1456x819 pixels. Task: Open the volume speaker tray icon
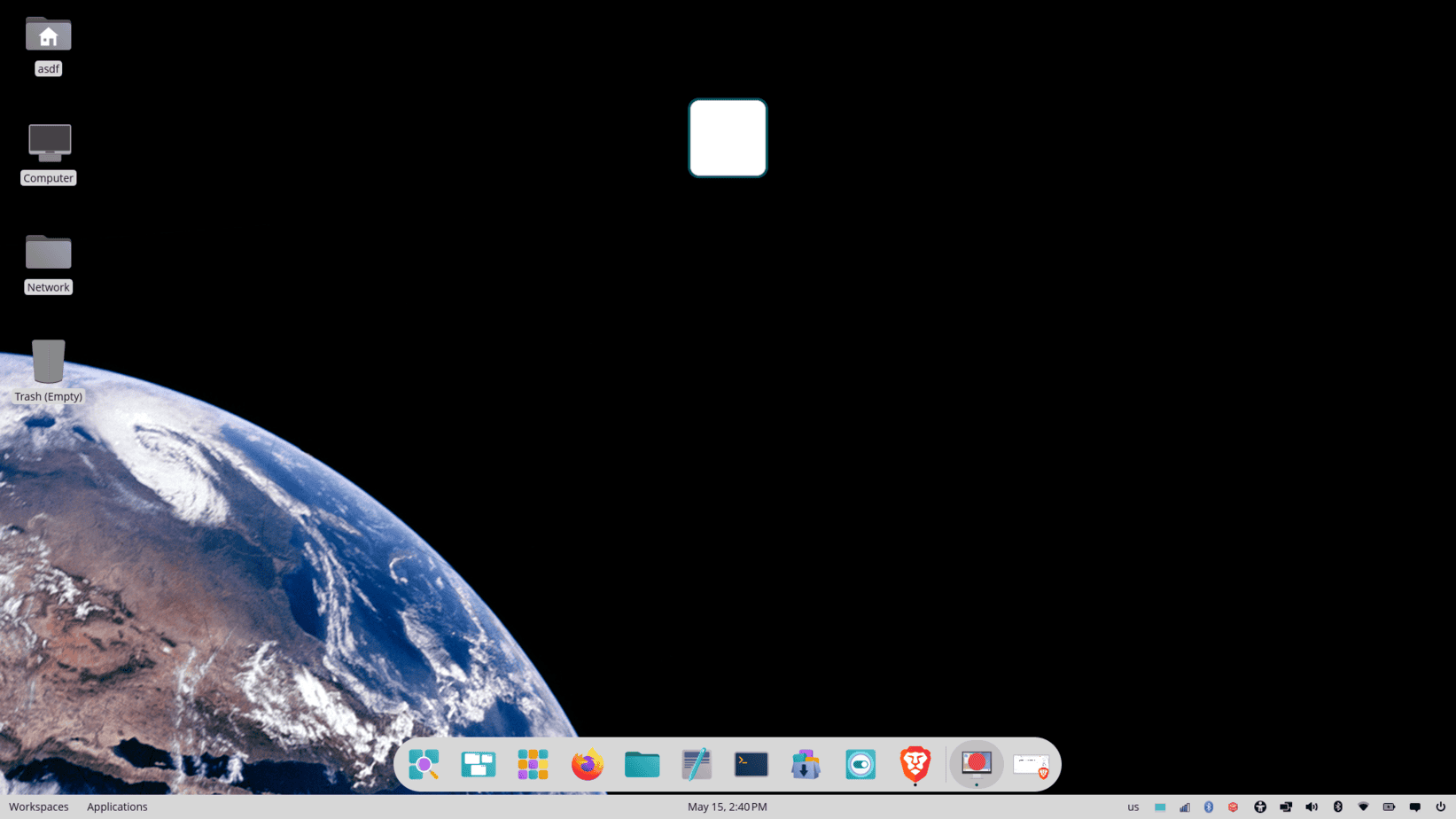click(1312, 807)
